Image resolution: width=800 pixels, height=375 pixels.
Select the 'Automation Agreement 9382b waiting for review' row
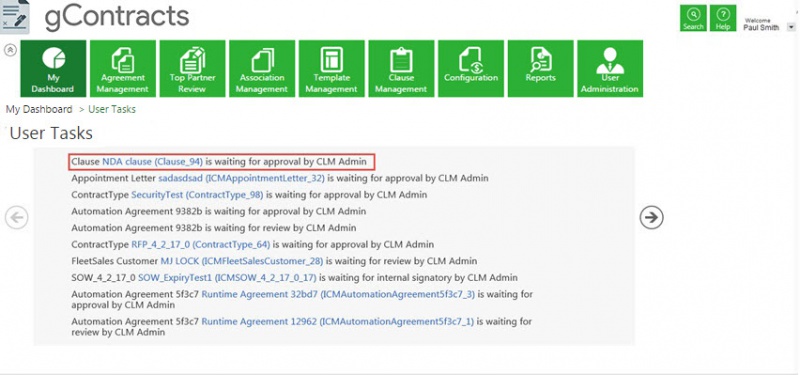coord(214,228)
